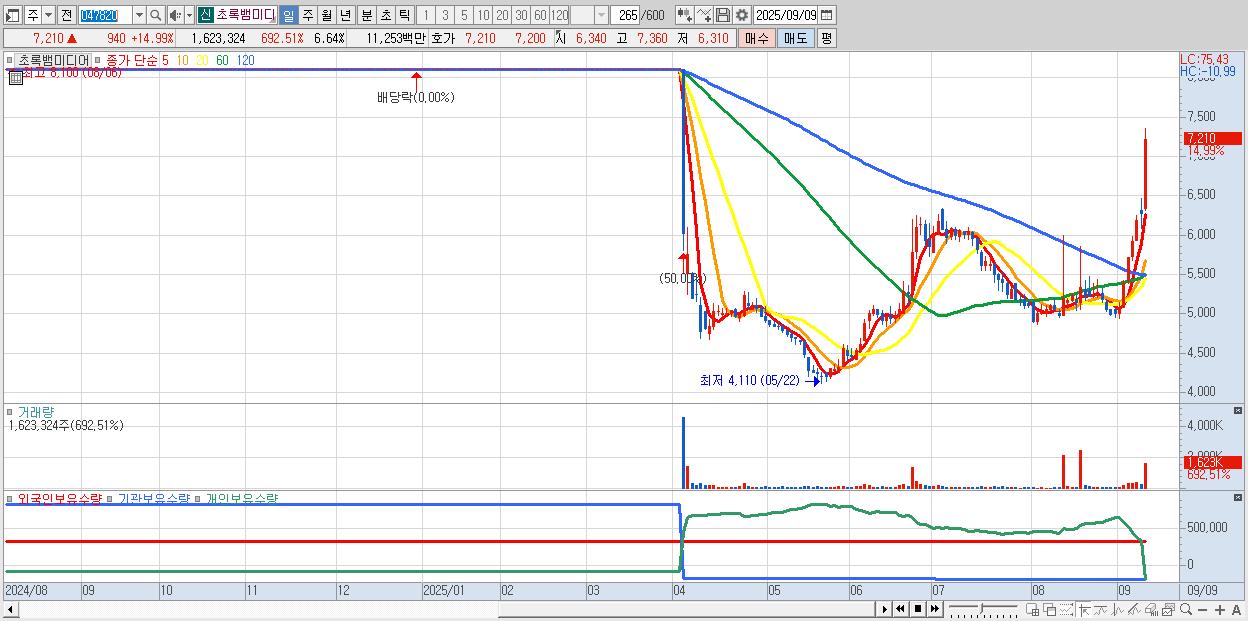Fast-forward chart replay with the double-right arrows
1248x621 pixels.
click(x=935, y=609)
